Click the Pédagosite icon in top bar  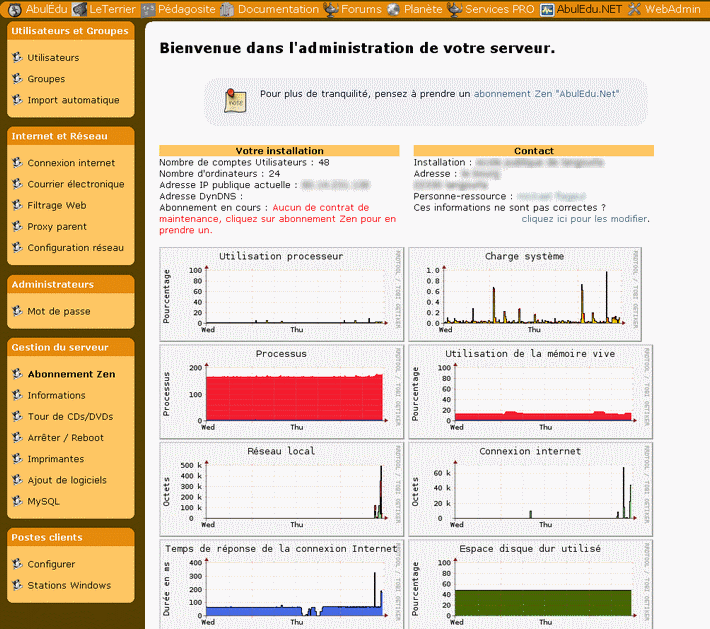pos(148,9)
